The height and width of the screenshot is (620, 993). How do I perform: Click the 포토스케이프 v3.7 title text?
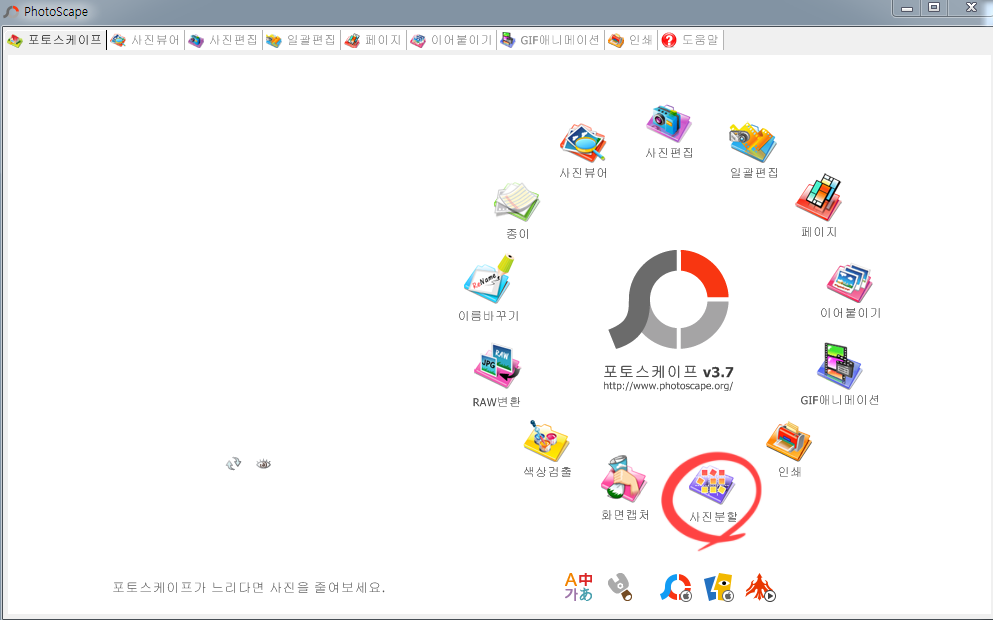point(668,372)
